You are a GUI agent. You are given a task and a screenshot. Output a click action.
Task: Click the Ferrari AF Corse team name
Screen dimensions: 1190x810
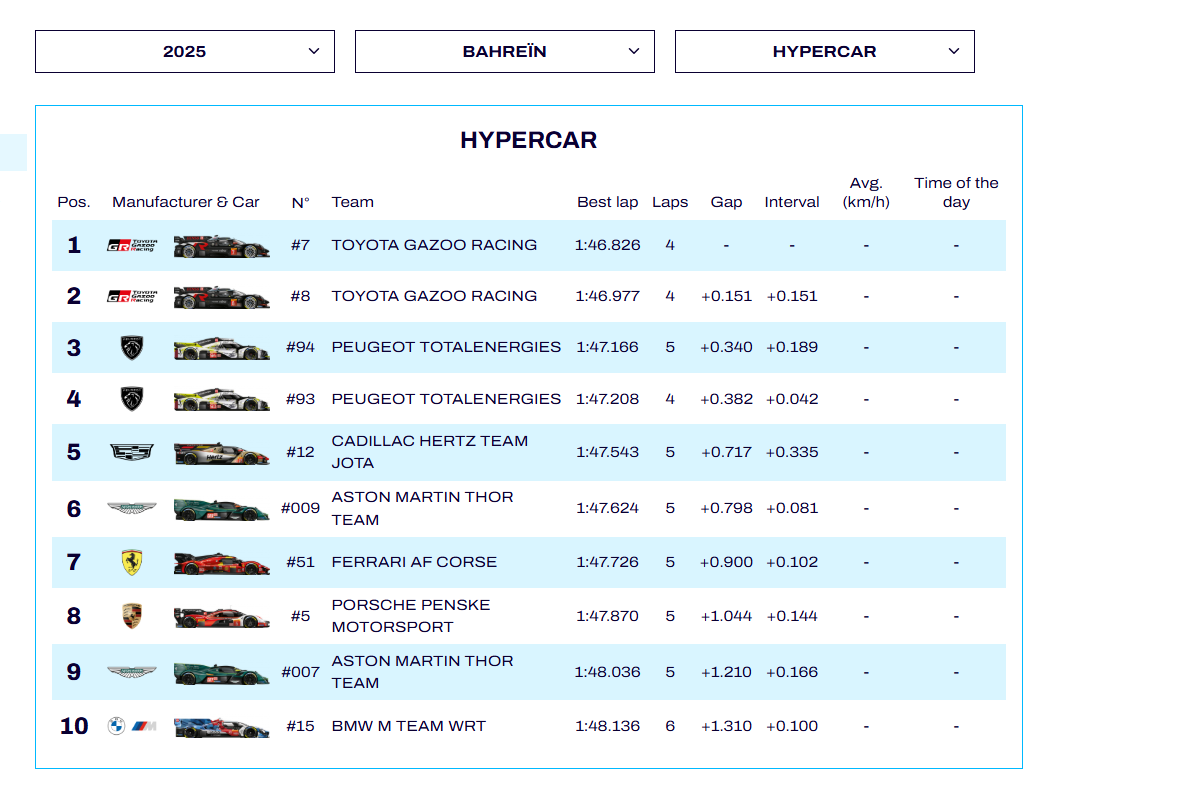coord(414,562)
